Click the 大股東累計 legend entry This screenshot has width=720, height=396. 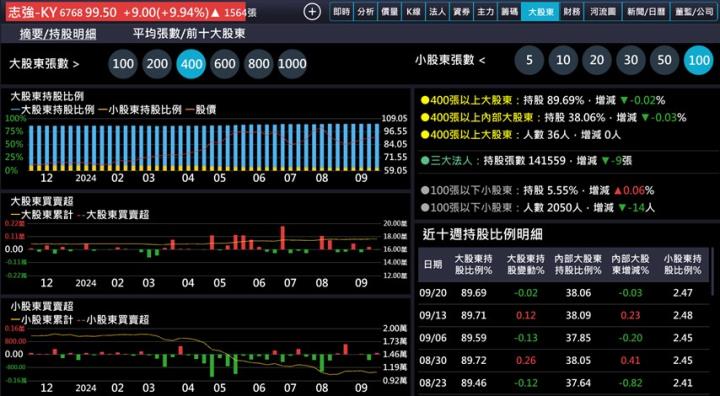(x=41, y=215)
